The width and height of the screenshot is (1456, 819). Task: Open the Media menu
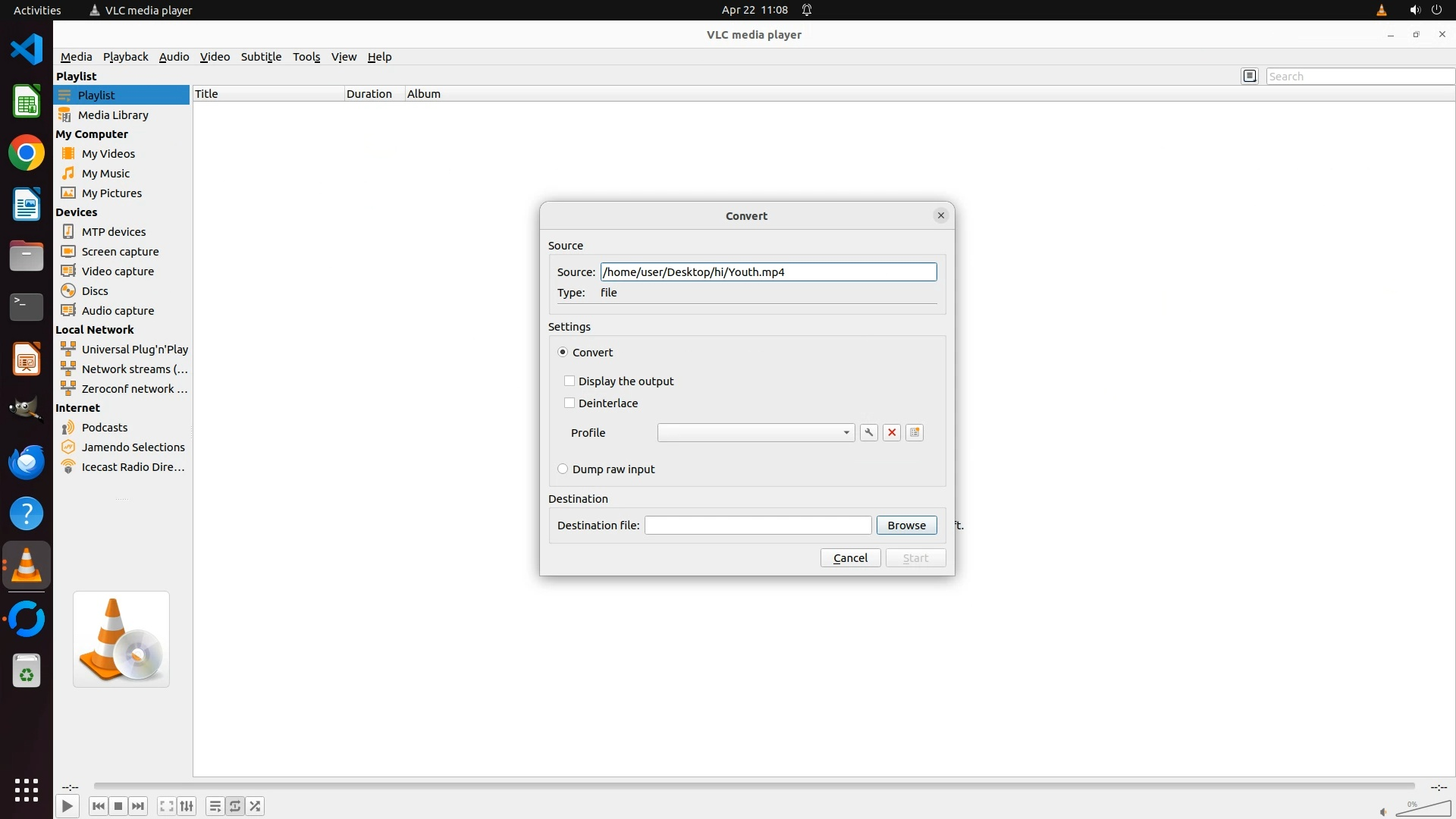tap(76, 57)
